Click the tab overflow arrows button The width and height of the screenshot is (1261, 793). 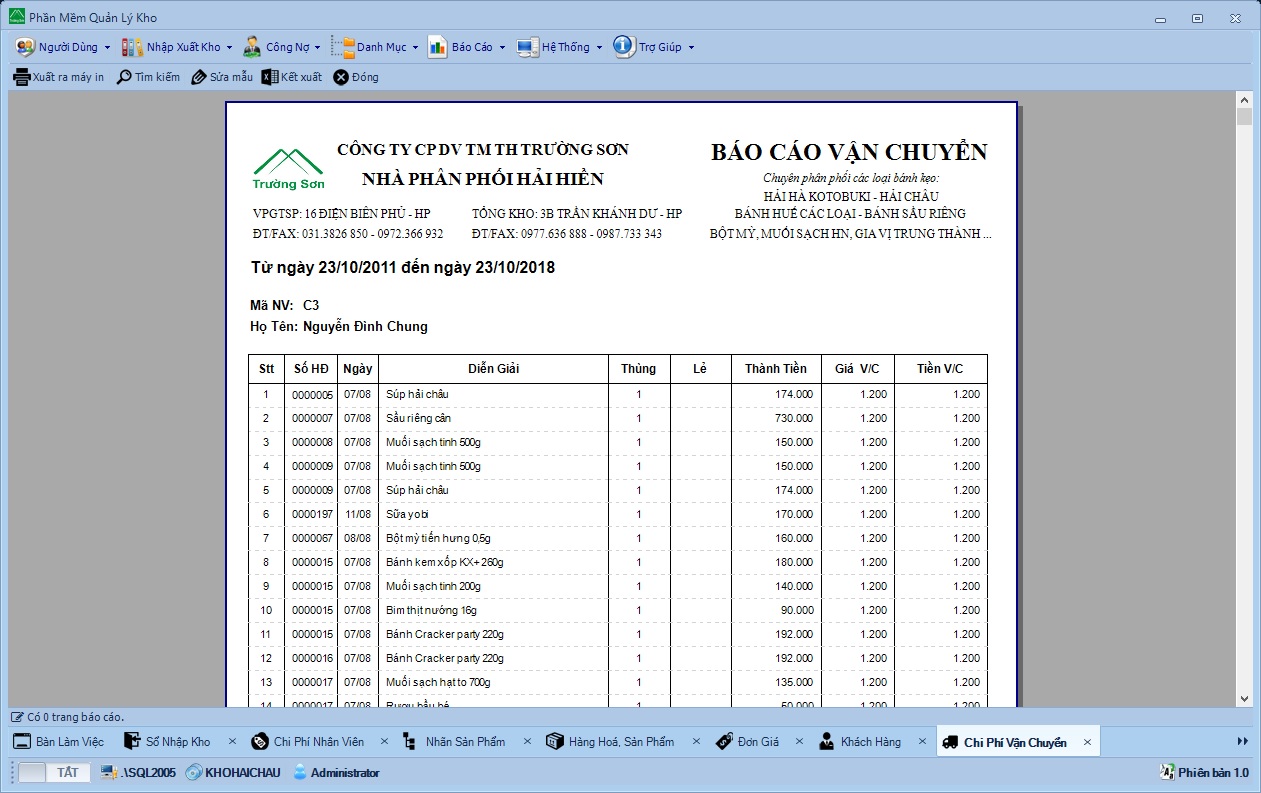[x=1242, y=741]
